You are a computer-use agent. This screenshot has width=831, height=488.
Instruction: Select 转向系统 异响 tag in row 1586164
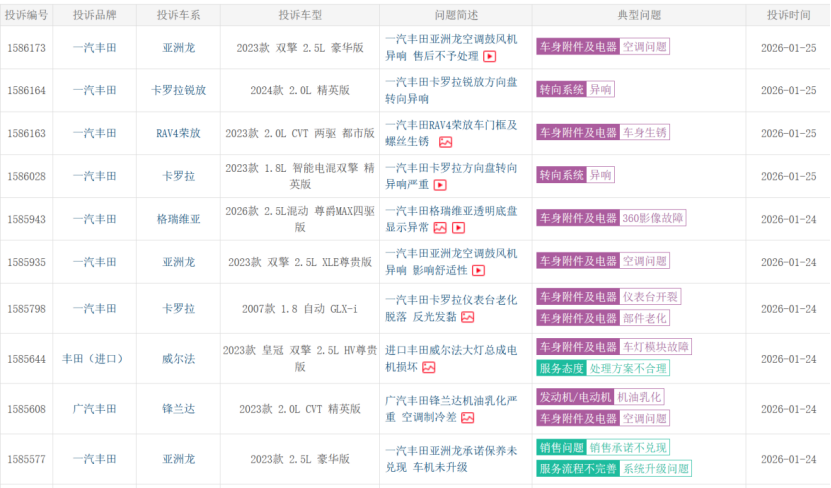coord(575,90)
